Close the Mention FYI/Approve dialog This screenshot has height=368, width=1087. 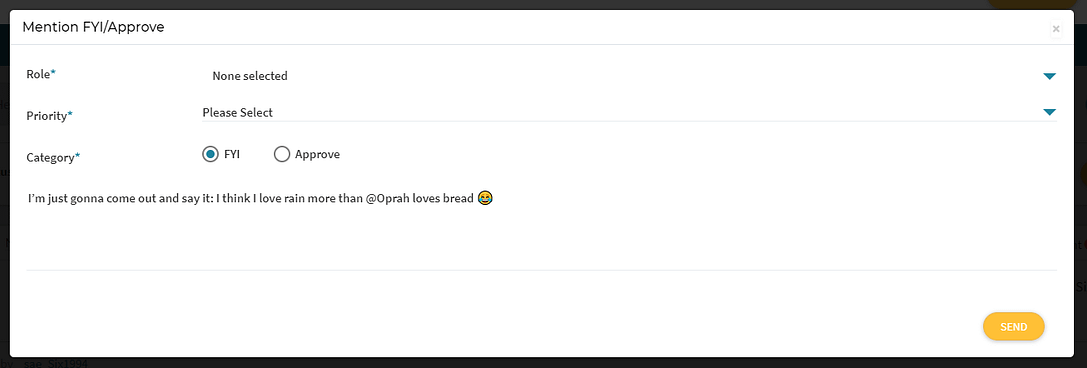pyautogui.click(x=1056, y=29)
